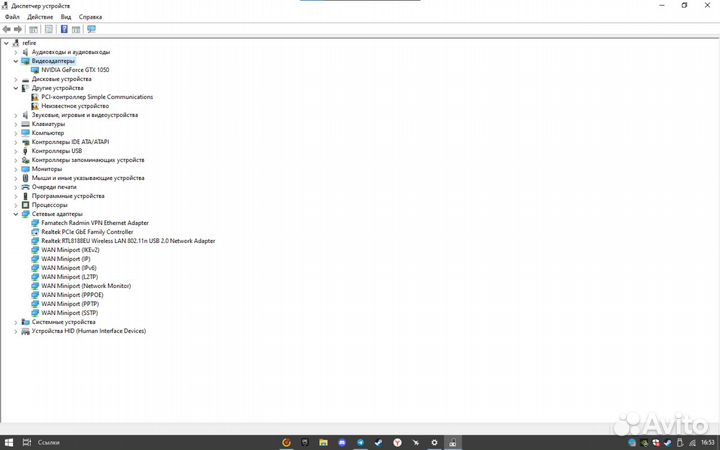Image resolution: width=720 pixels, height=450 pixels.
Task: Collapse the Видеоадаптеры category
Action: coord(16,61)
